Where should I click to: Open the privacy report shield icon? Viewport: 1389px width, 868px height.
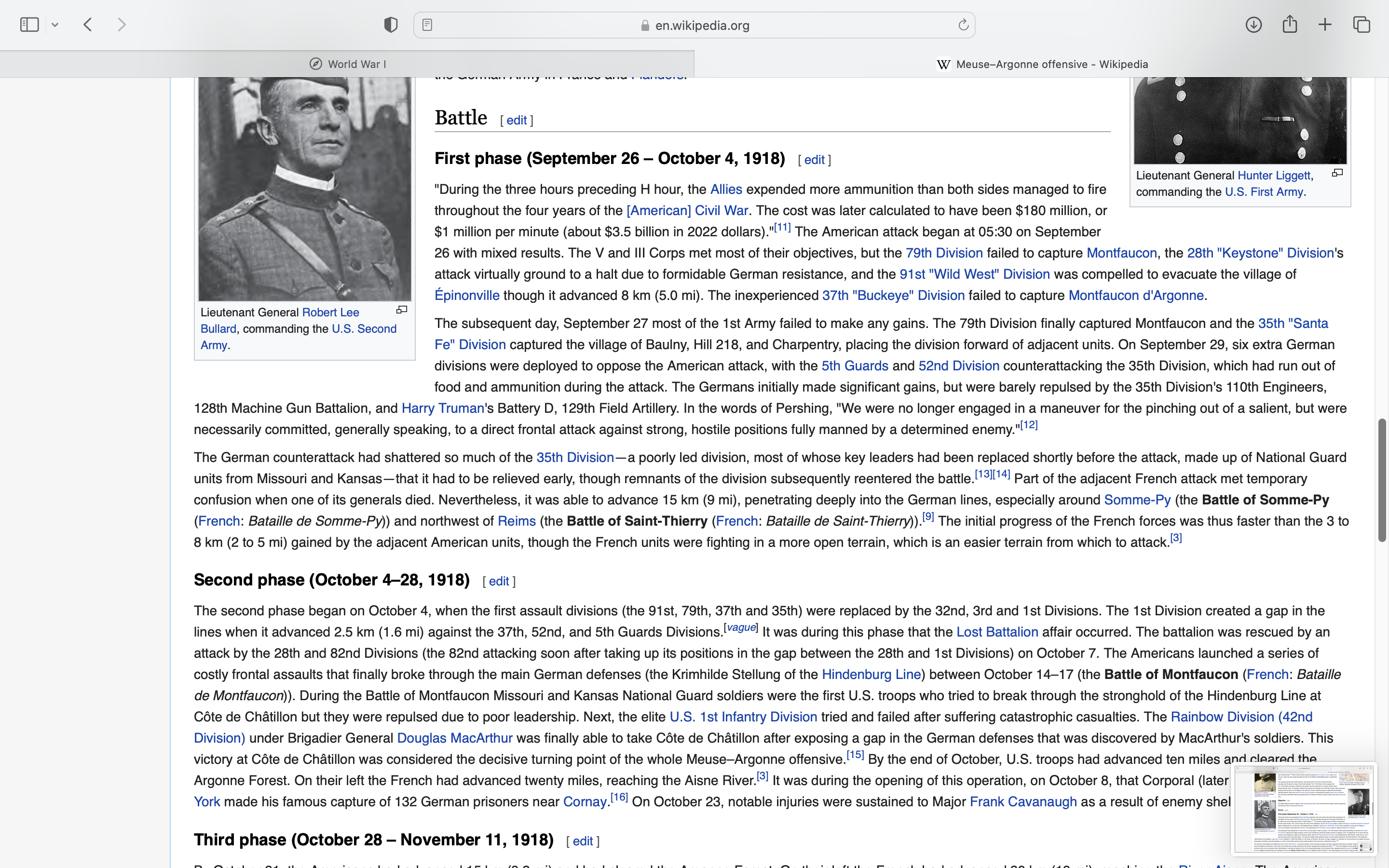point(390,25)
